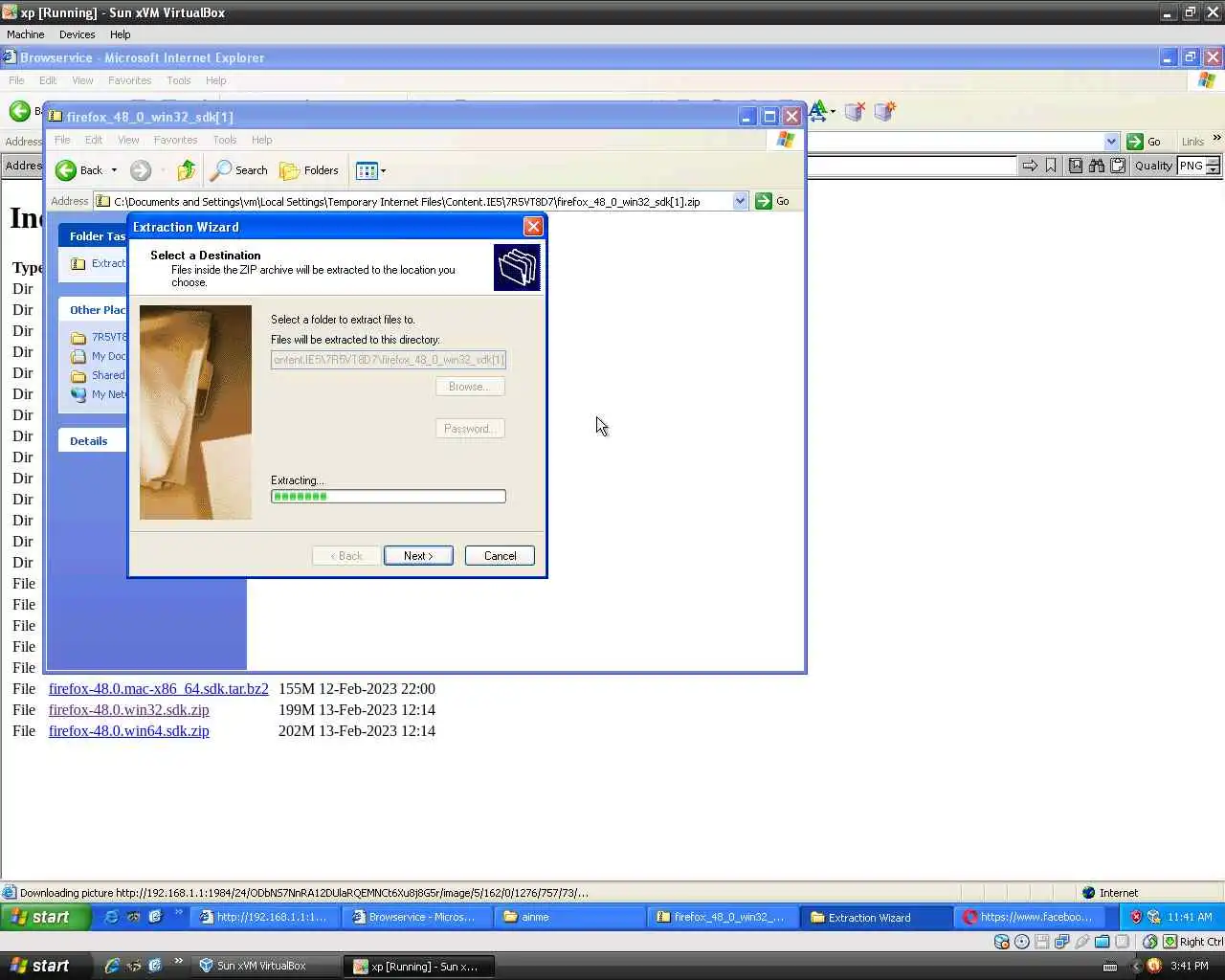Click the binoculars find icon
Screen dimensions: 1225x980
(x=1097, y=166)
